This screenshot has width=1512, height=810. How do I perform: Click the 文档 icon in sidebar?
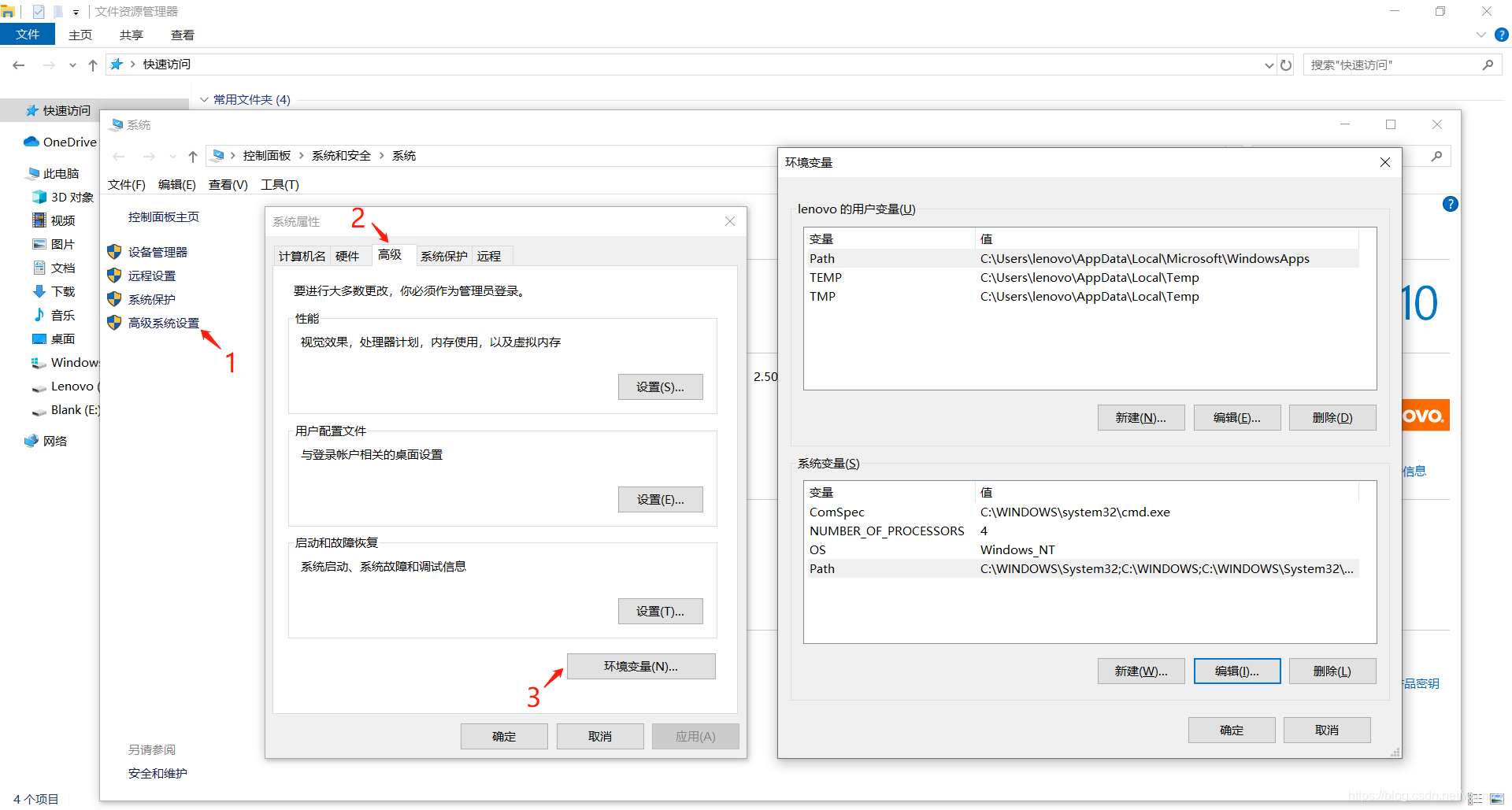39,268
